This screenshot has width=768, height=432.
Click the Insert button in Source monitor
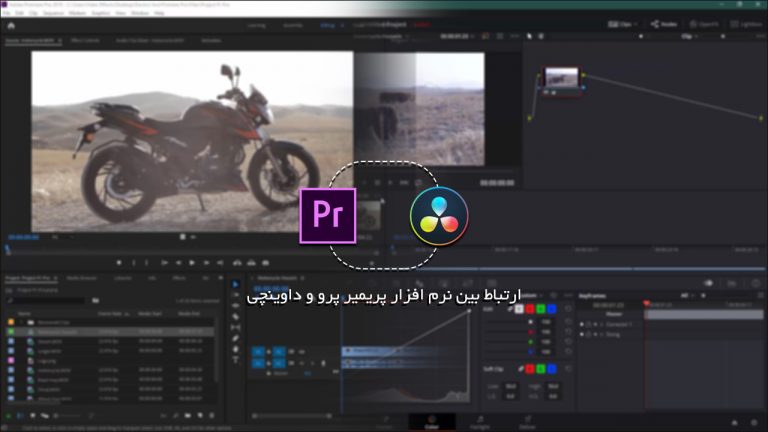pyautogui.click(x=237, y=263)
